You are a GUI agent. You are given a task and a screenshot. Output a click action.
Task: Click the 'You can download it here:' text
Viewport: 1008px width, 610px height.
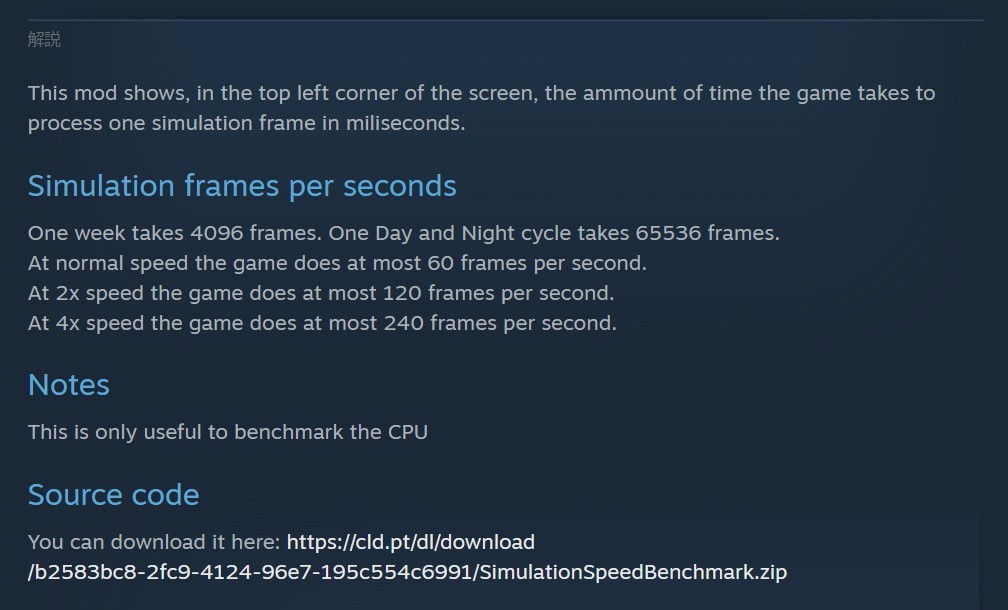[x=154, y=542]
